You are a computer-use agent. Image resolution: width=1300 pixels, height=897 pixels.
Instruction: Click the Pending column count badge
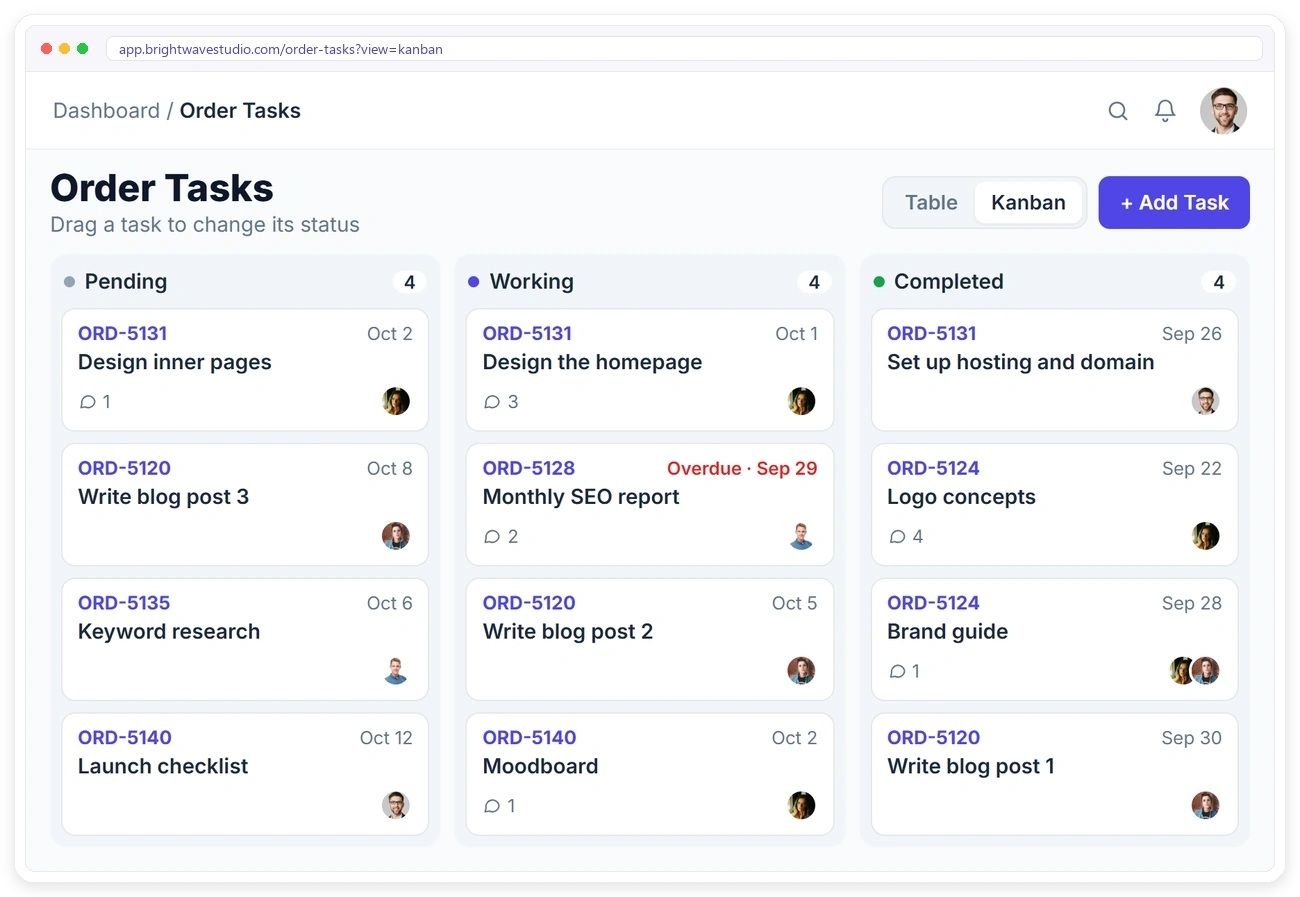409,282
